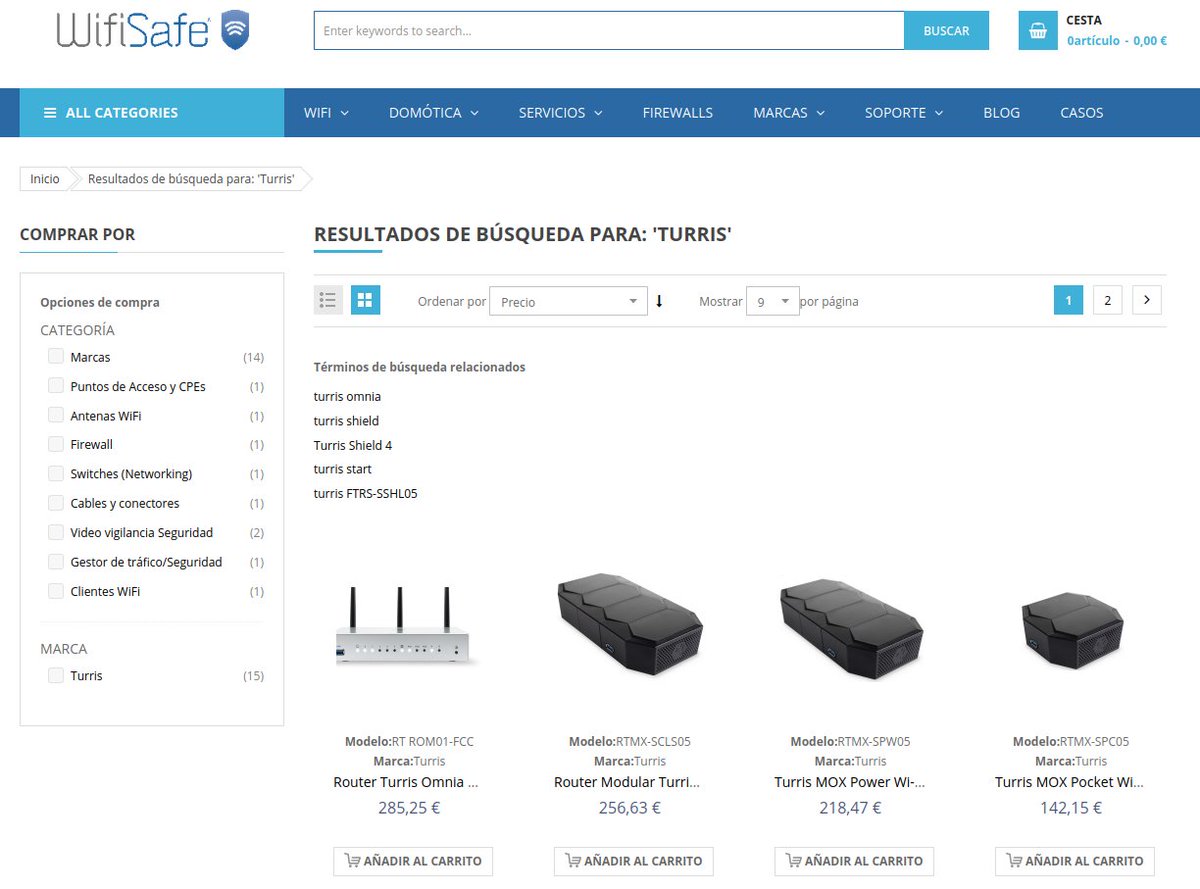Open Turris MOX Power Wi-Fi title
Screen dimensions: 1200x889
(x=850, y=782)
